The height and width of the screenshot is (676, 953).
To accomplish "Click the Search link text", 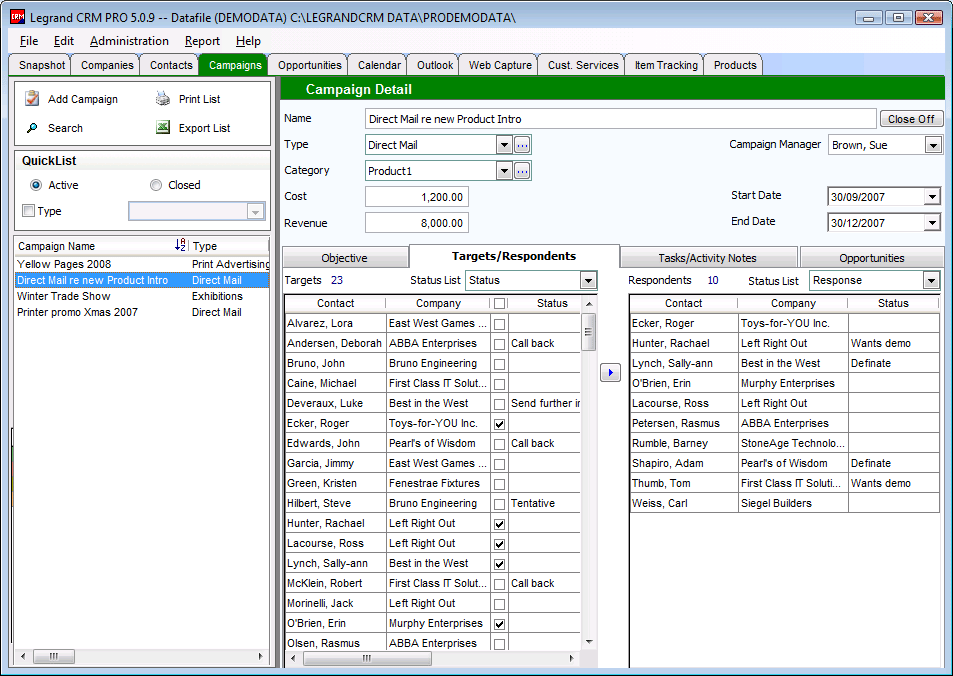I will coord(65,128).
